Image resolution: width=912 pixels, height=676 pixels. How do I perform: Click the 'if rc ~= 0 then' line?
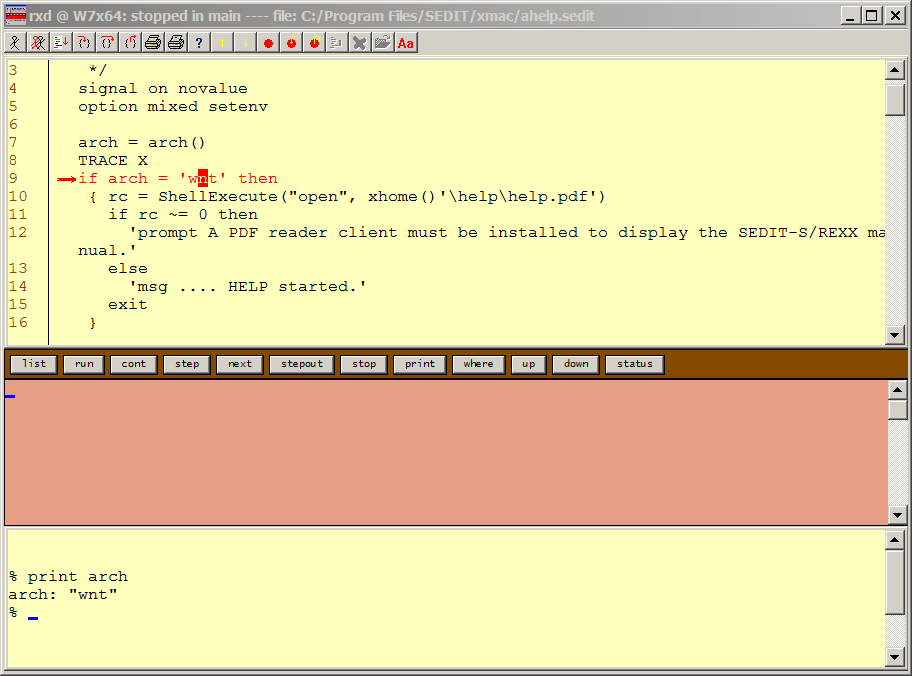(x=183, y=215)
